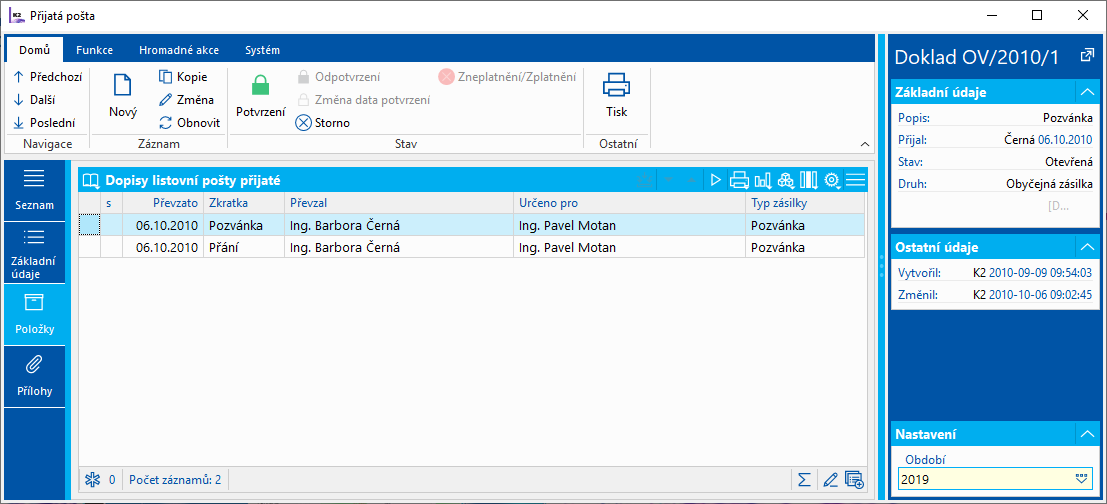Go to previous record with Předchozí
The image size is (1107, 504).
pyautogui.click(x=47, y=77)
